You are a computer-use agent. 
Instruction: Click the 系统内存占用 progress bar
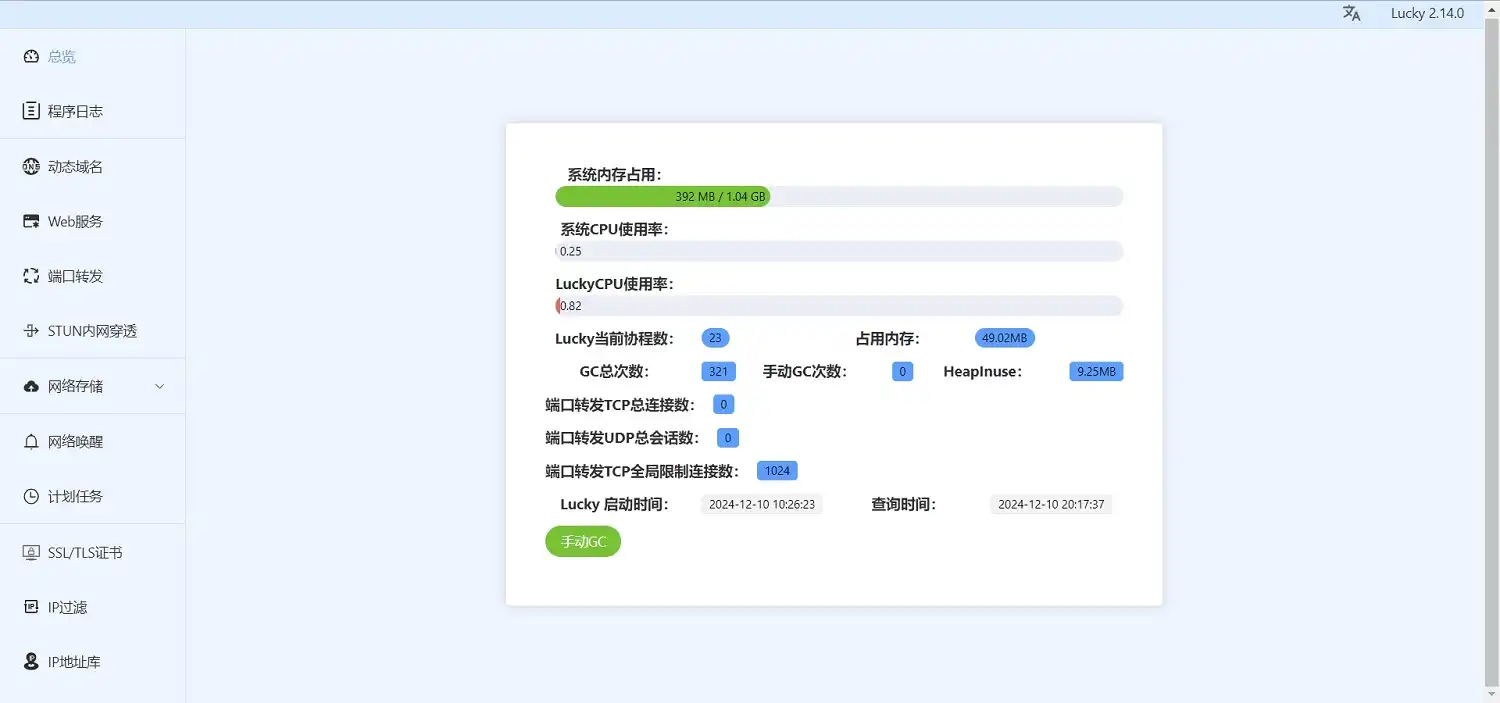pos(838,197)
